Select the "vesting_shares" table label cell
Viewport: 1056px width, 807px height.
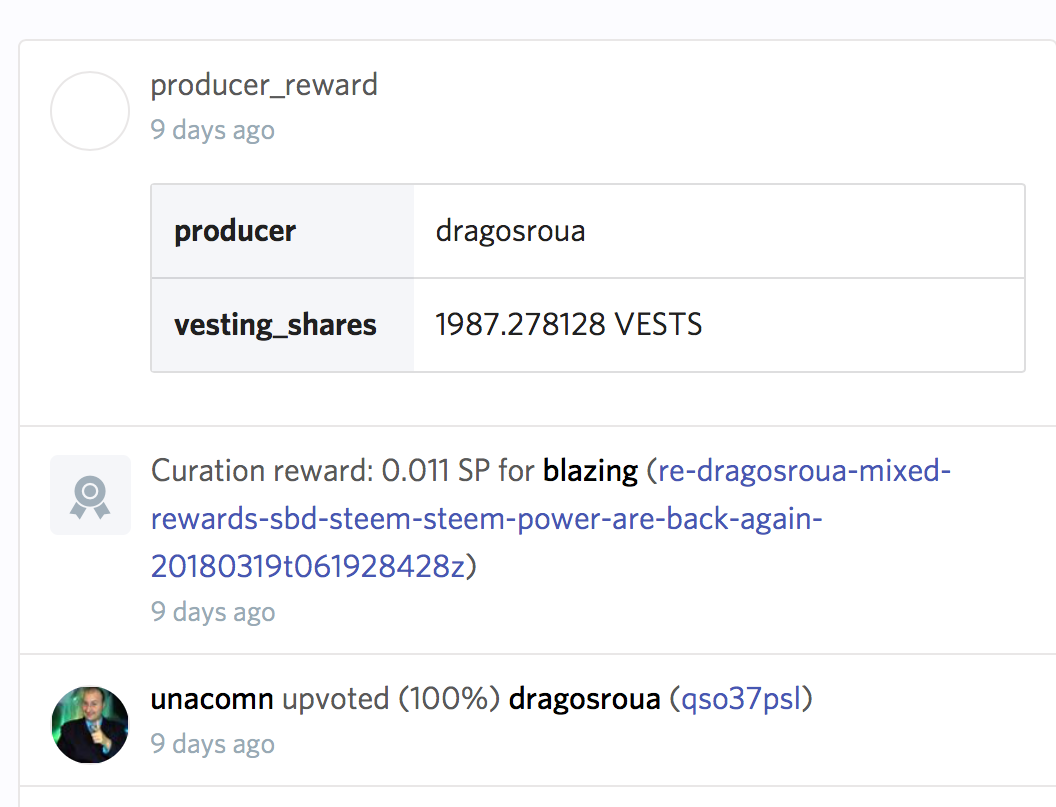[x=275, y=325]
